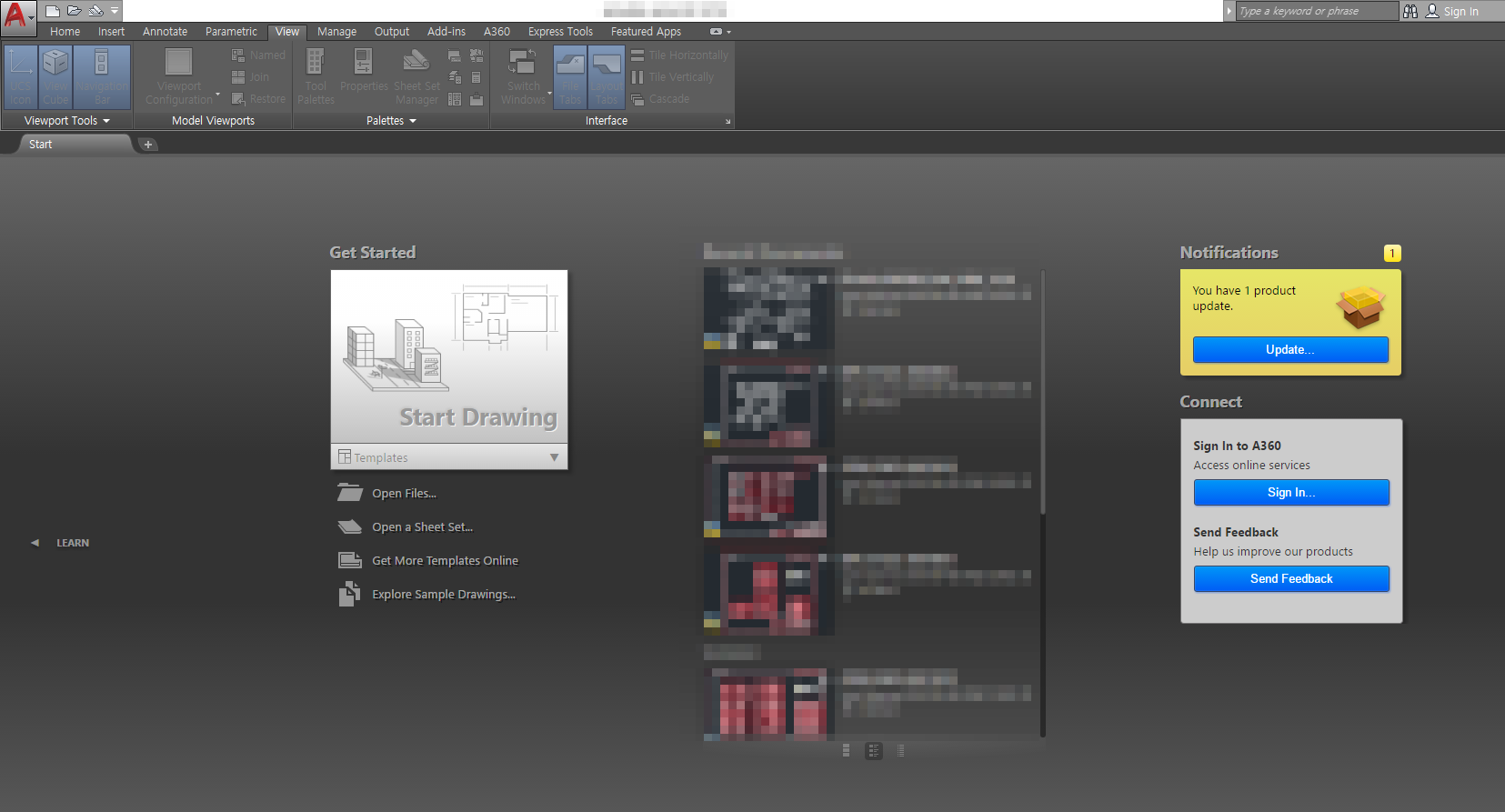1505x812 pixels.
Task: Click the New drawing icon in quick access toolbar
Action: (x=53, y=11)
